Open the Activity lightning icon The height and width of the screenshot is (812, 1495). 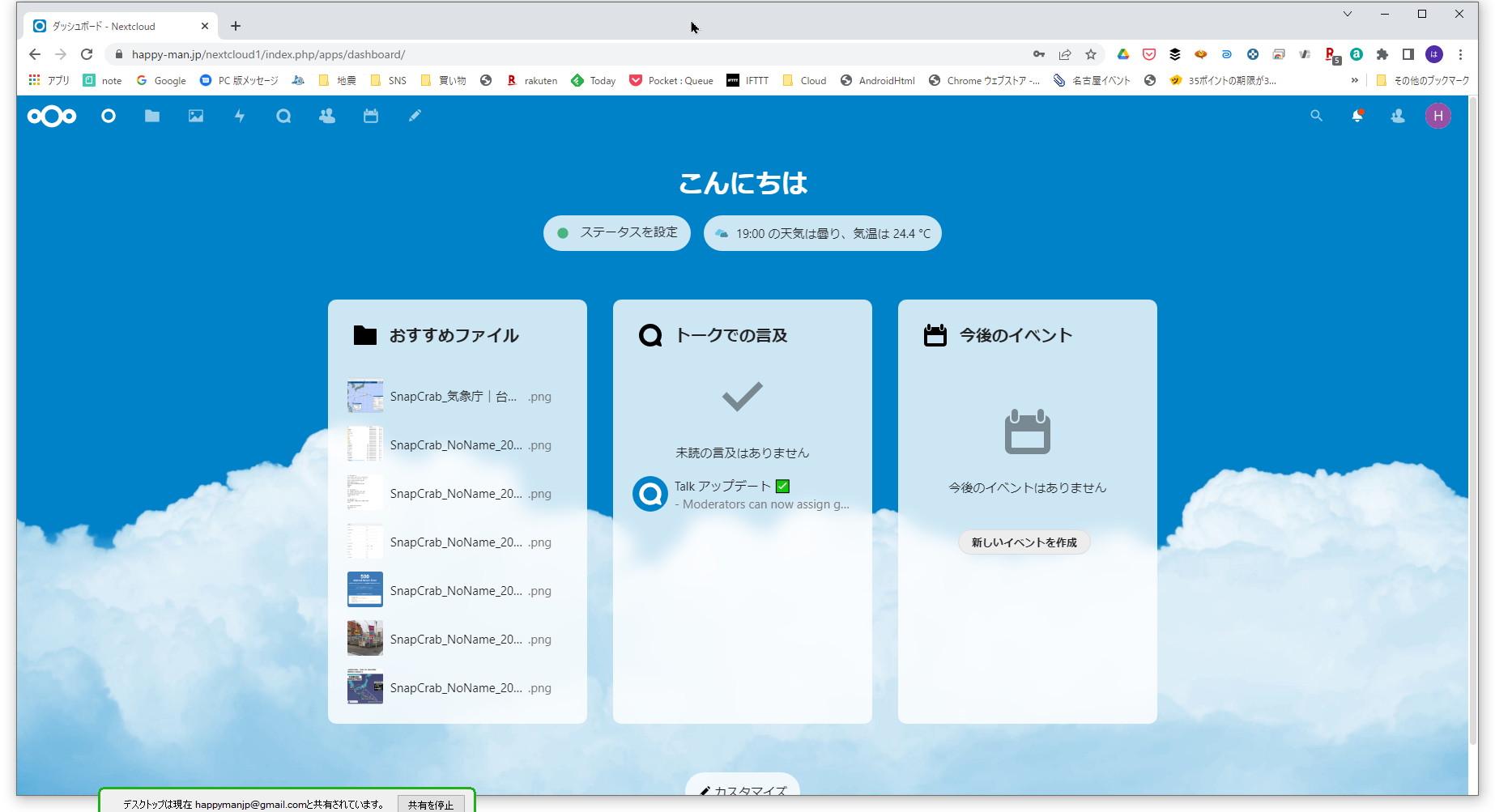tap(240, 117)
